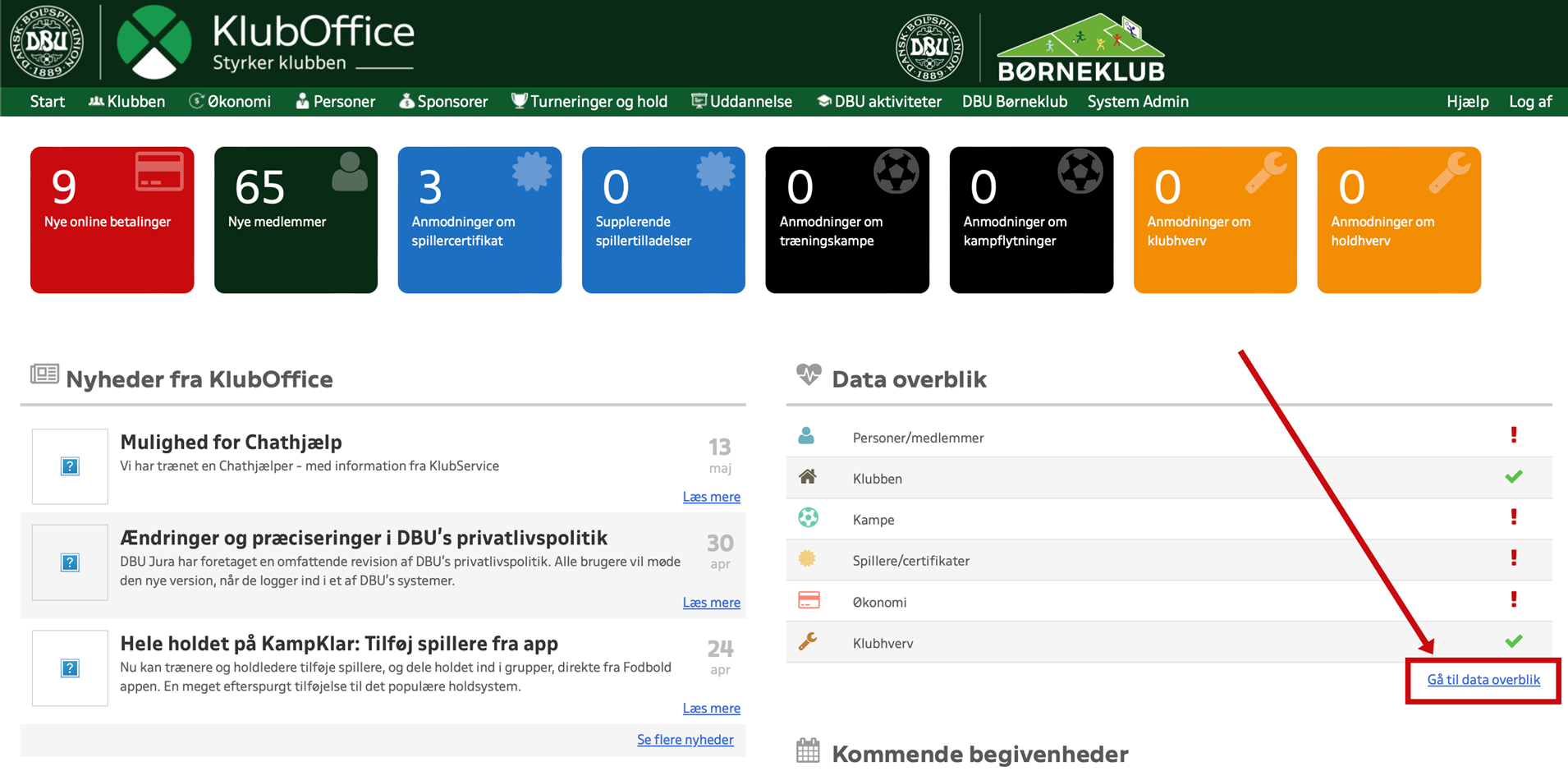The height and width of the screenshot is (771, 1568).
Task: Click Hjælp in the navigation bar
Action: [1467, 102]
